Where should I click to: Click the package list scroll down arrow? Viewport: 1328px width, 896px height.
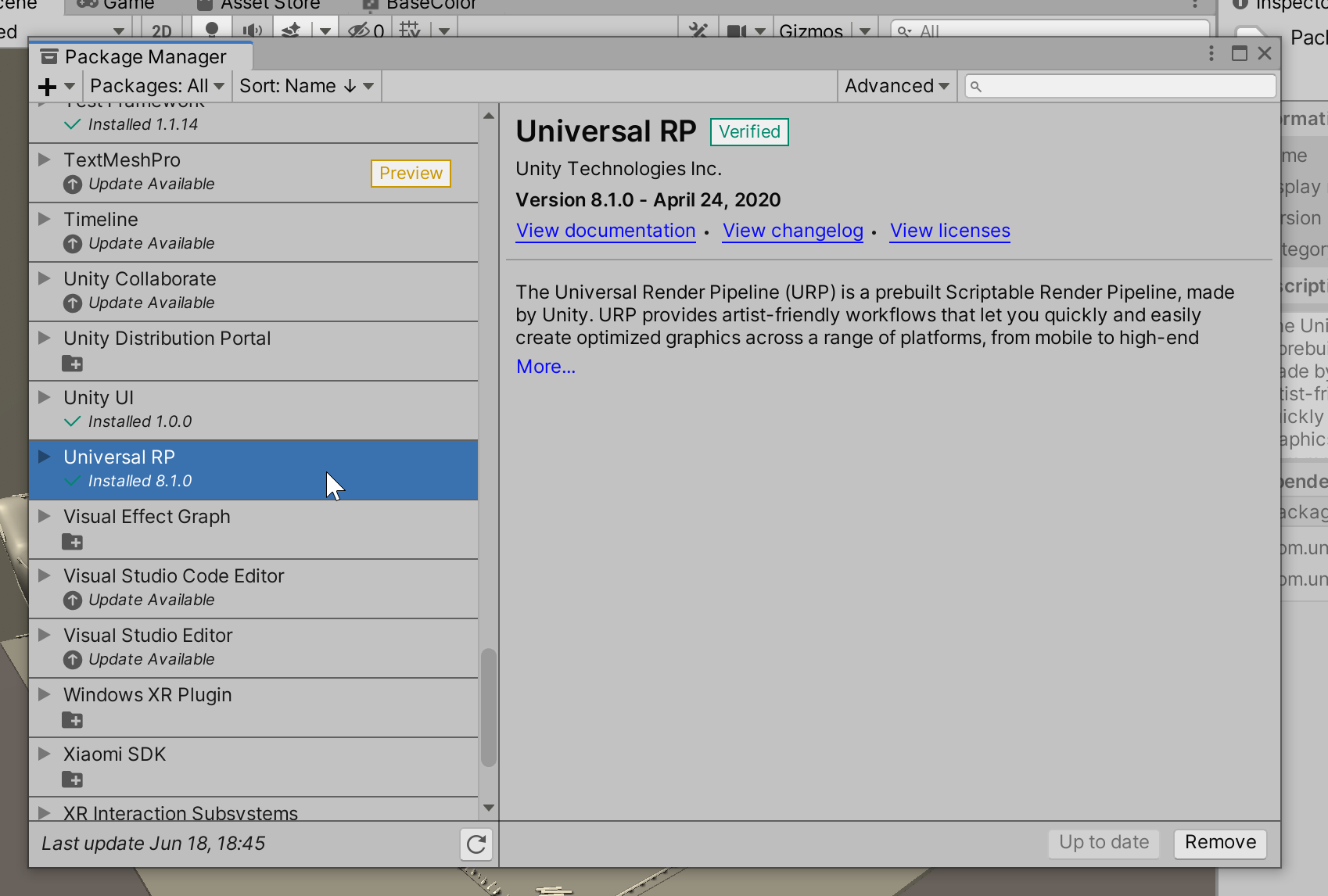point(489,808)
